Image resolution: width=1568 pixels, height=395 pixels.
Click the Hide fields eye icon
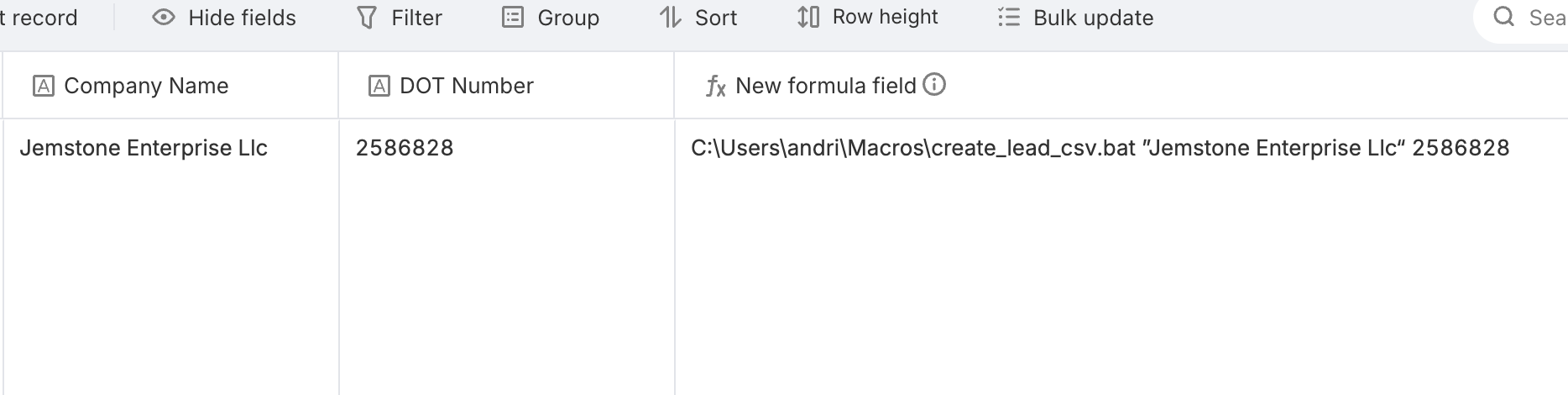[164, 17]
